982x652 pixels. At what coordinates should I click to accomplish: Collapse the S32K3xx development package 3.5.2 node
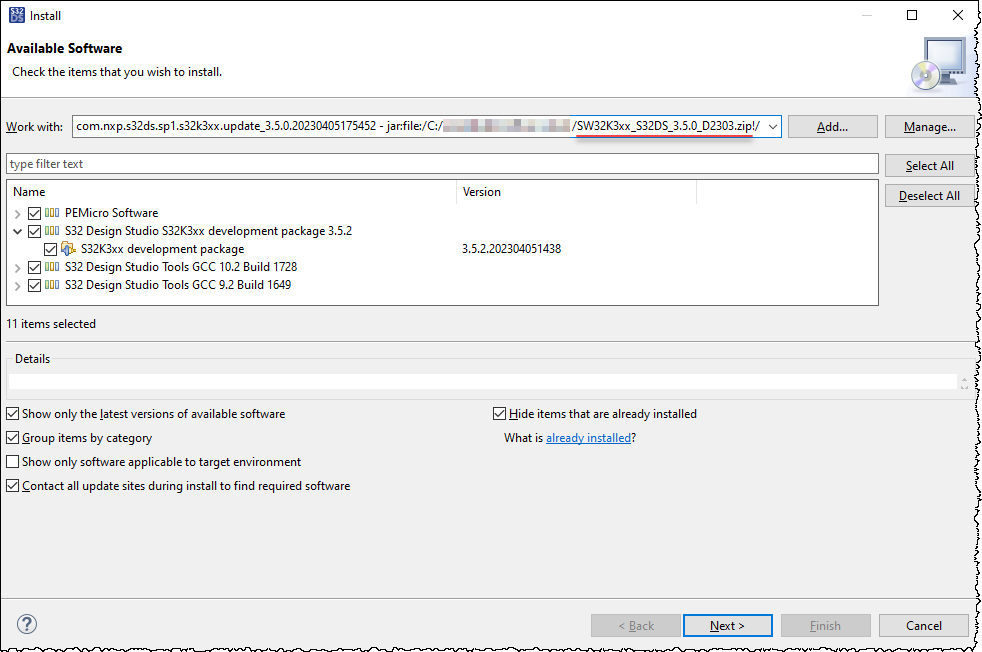pos(18,231)
